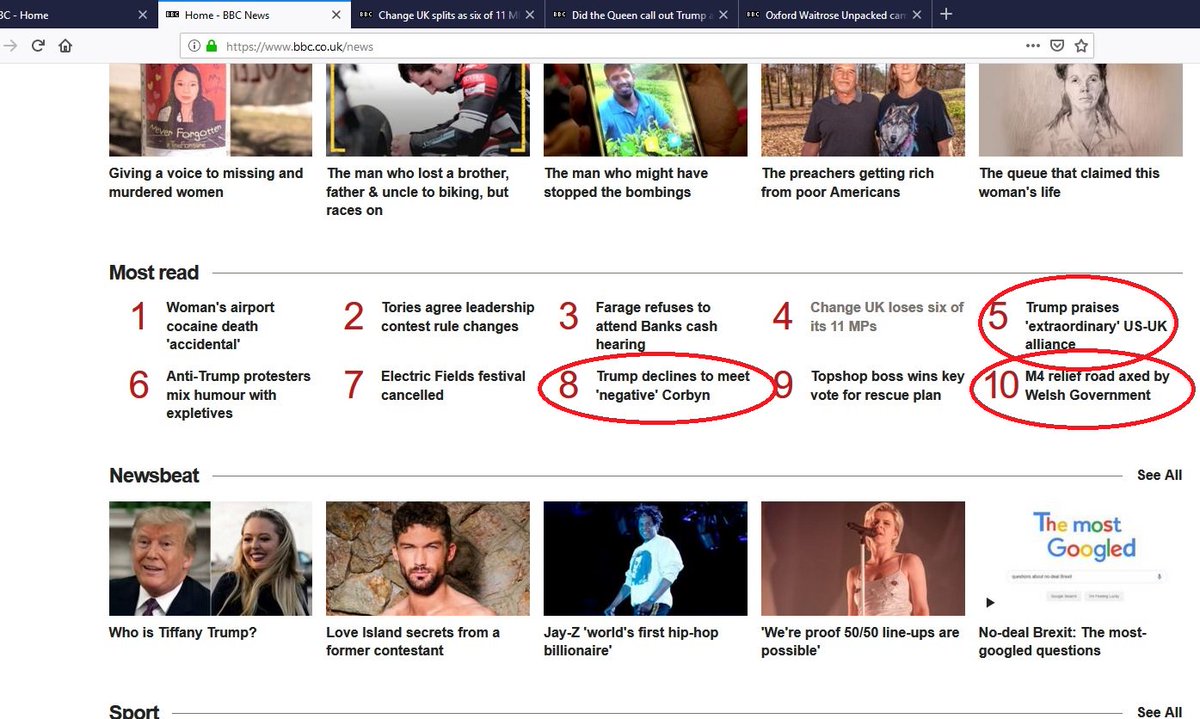Viewport: 1200px width, 719px height.
Task: Click the Never Forgotten candle thumbnail
Action: [210, 110]
